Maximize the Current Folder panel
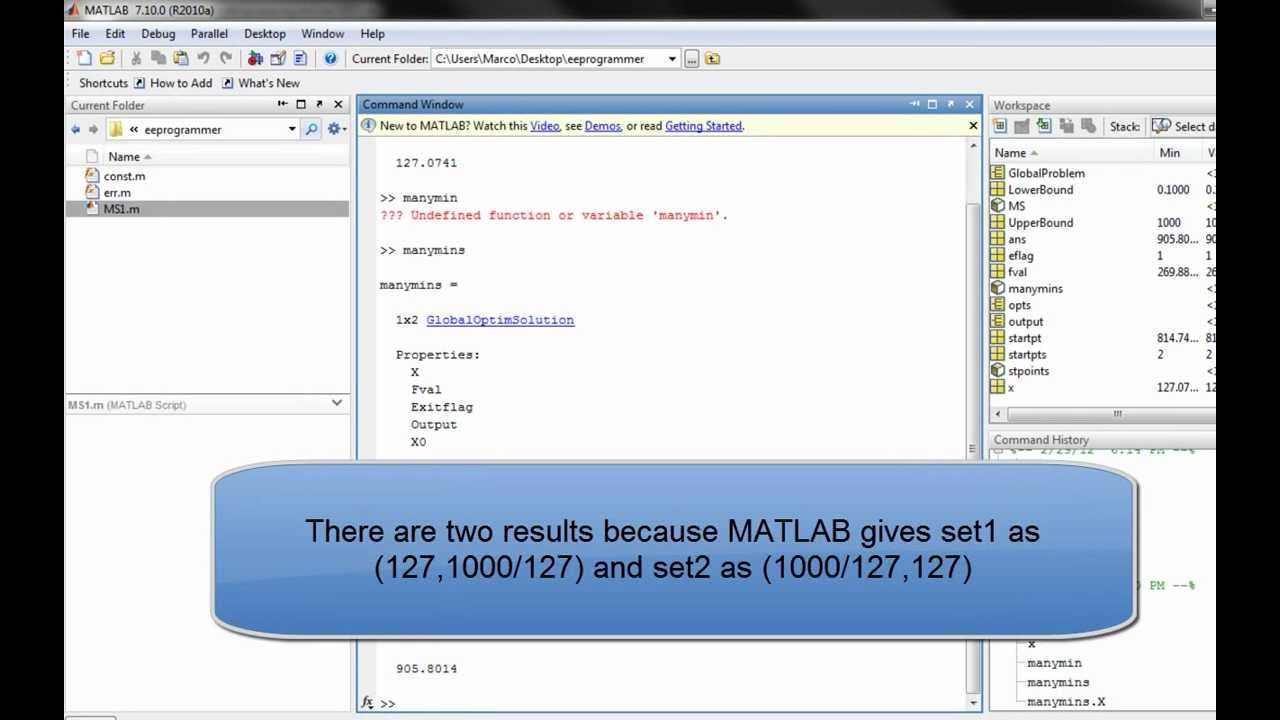The image size is (1280, 720). [301, 104]
